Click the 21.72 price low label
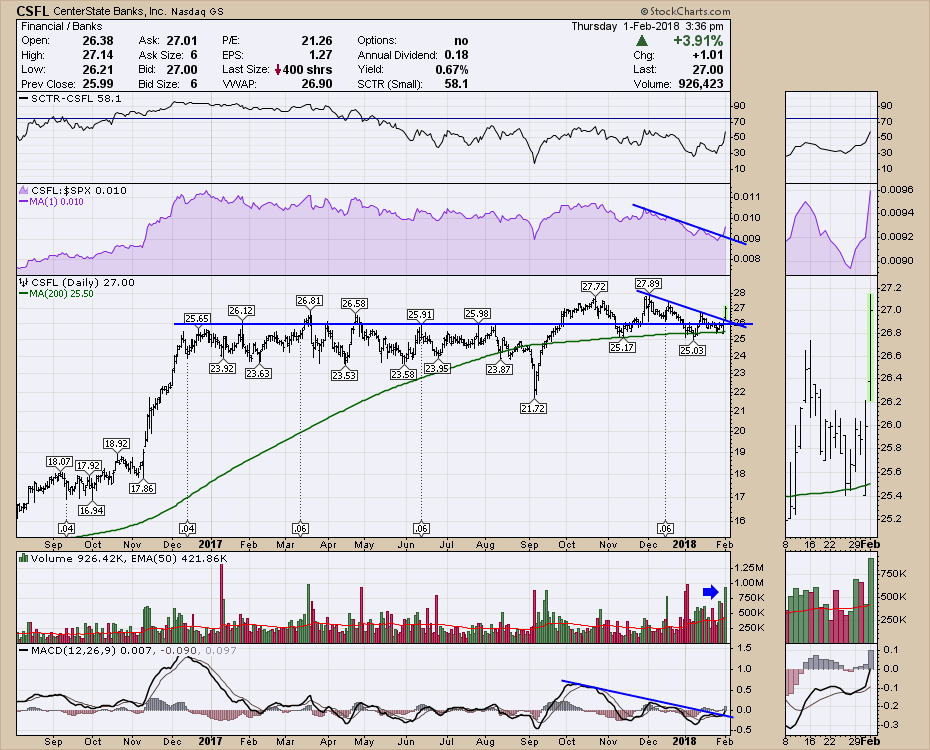 (x=533, y=408)
